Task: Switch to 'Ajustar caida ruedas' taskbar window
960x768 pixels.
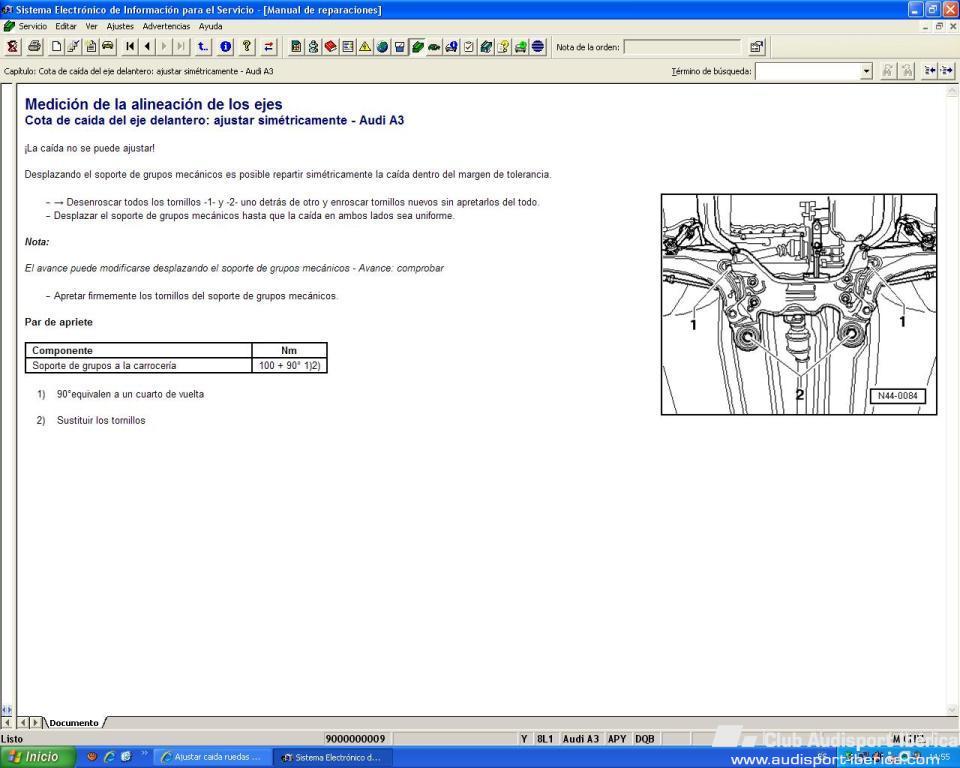Action: 212,758
